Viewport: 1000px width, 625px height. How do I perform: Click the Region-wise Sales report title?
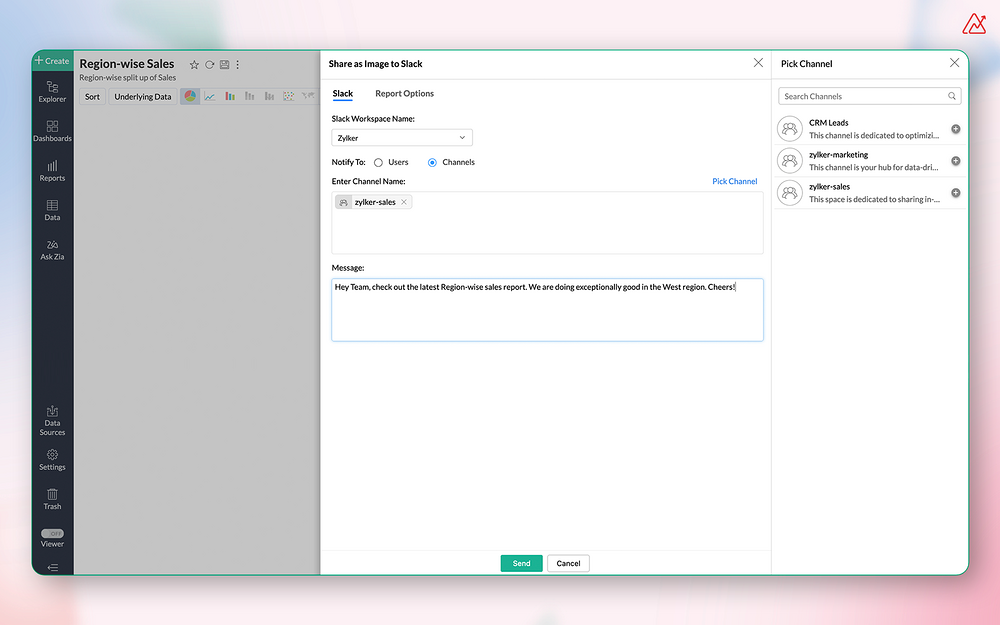127,64
